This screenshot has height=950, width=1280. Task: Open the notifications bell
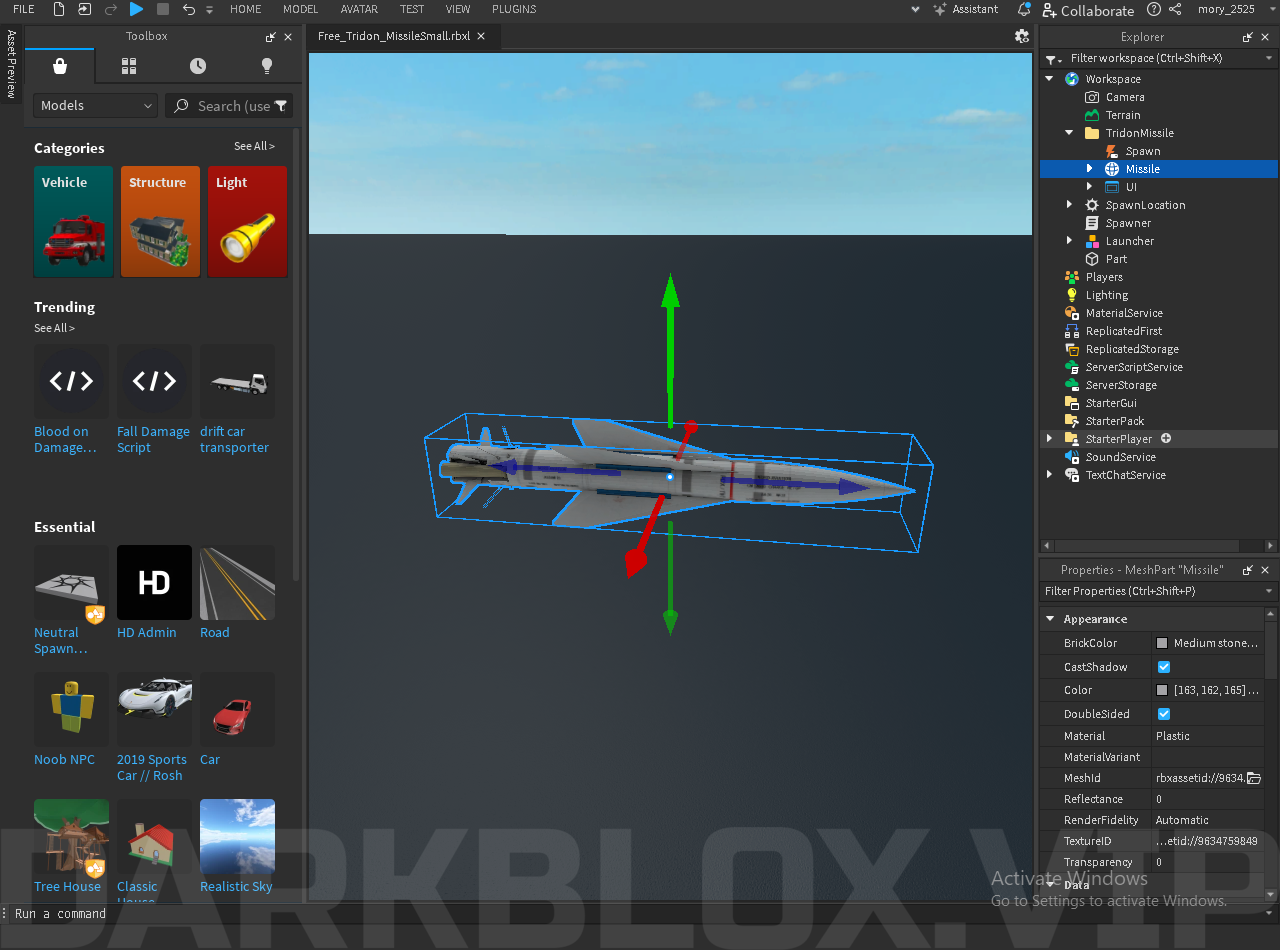coord(1024,9)
